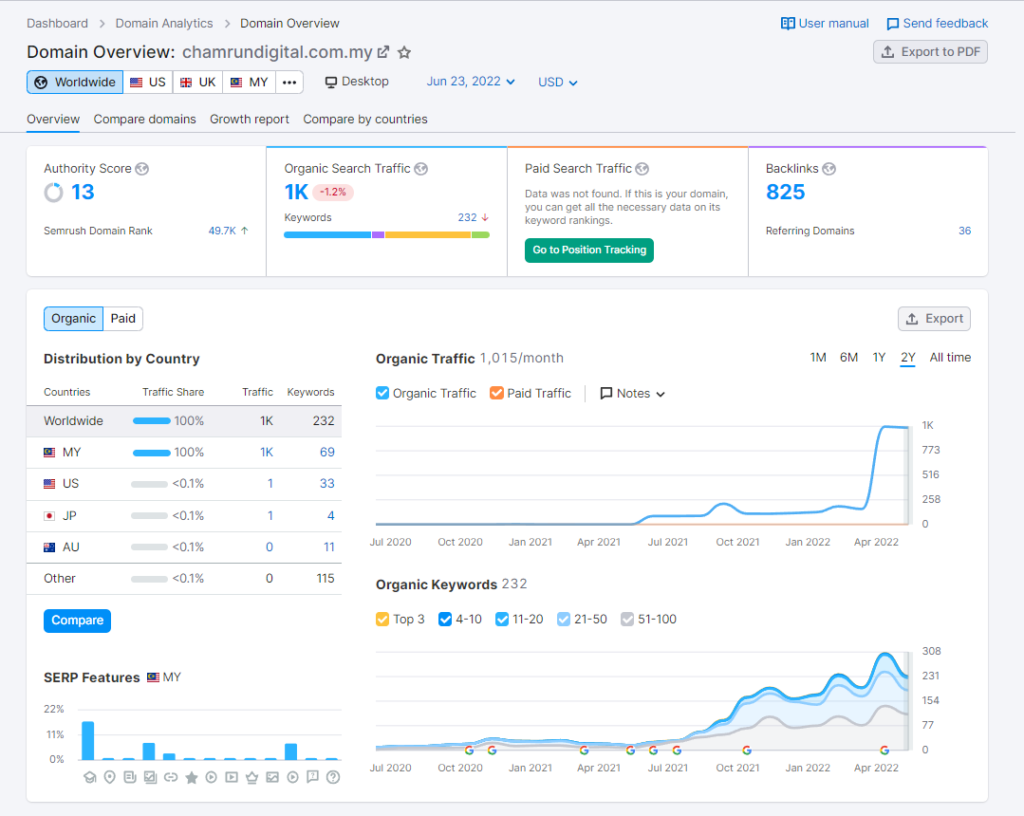The height and width of the screenshot is (816, 1024).
Task: Open domain in new tab via external-link icon
Action: [384, 52]
